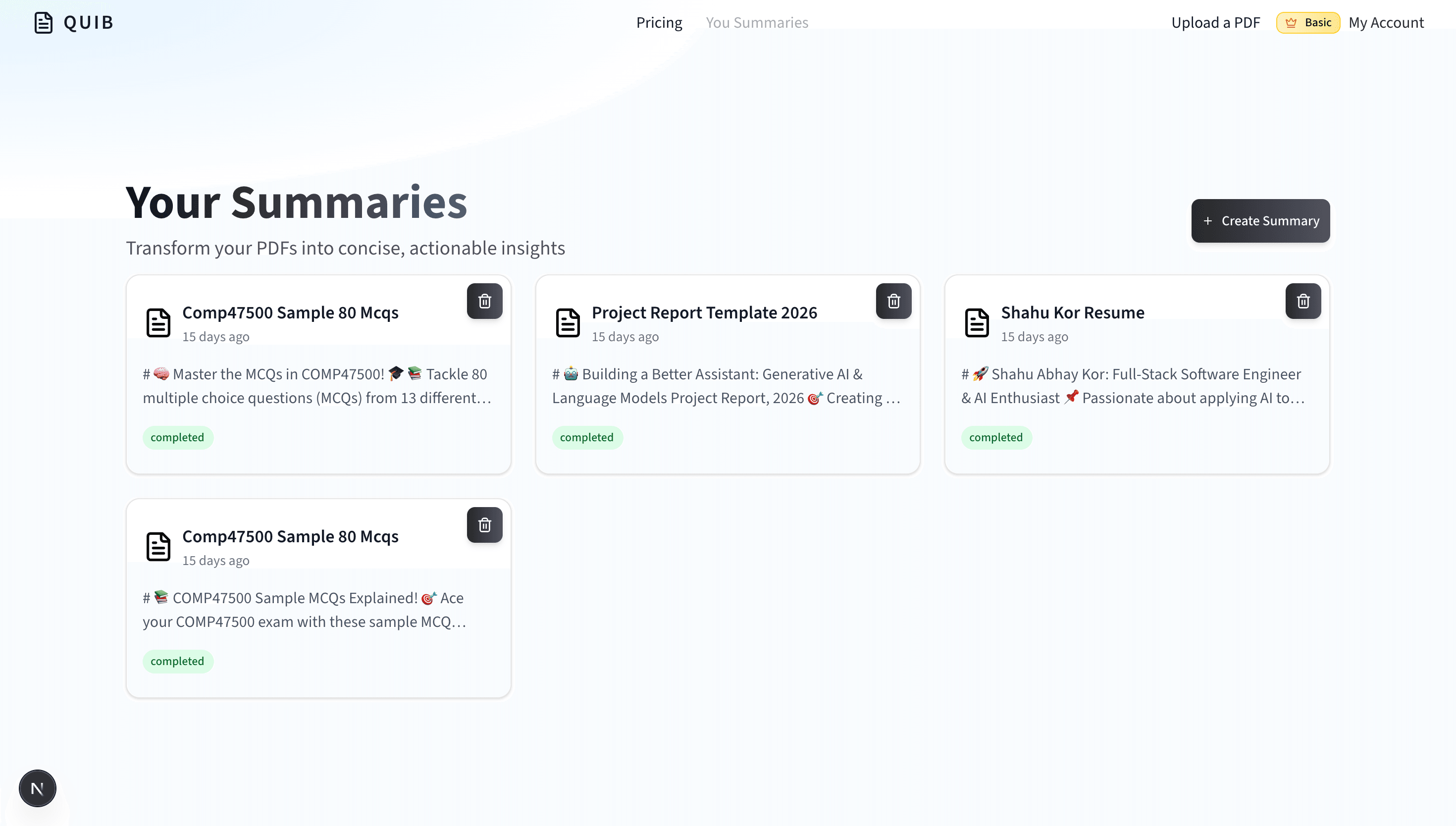The height and width of the screenshot is (826, 1456).
Task: Click file icon of Project Report Template card
Action: click(567, 323)
